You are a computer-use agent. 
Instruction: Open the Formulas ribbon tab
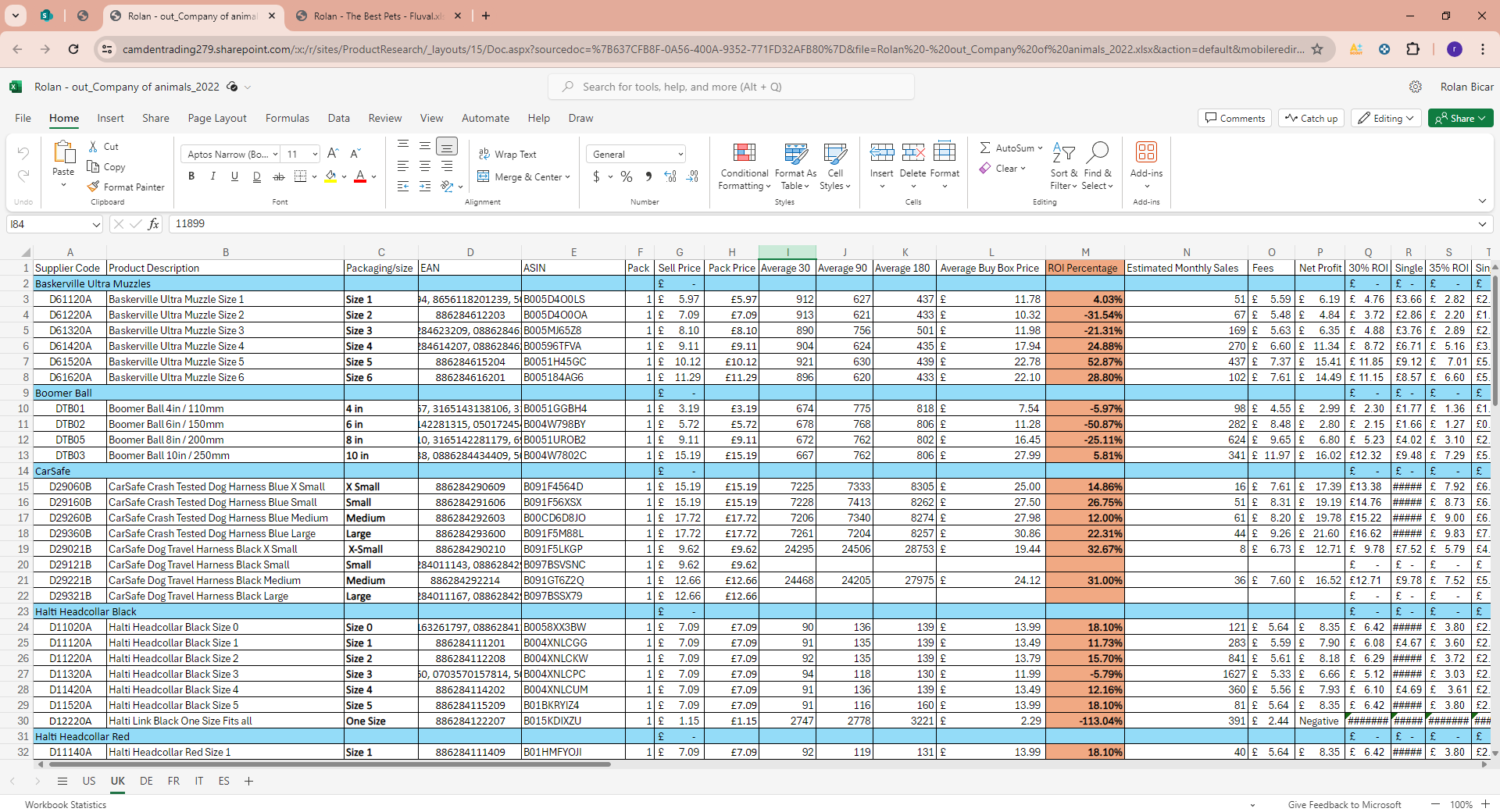(x=287, y=118)
